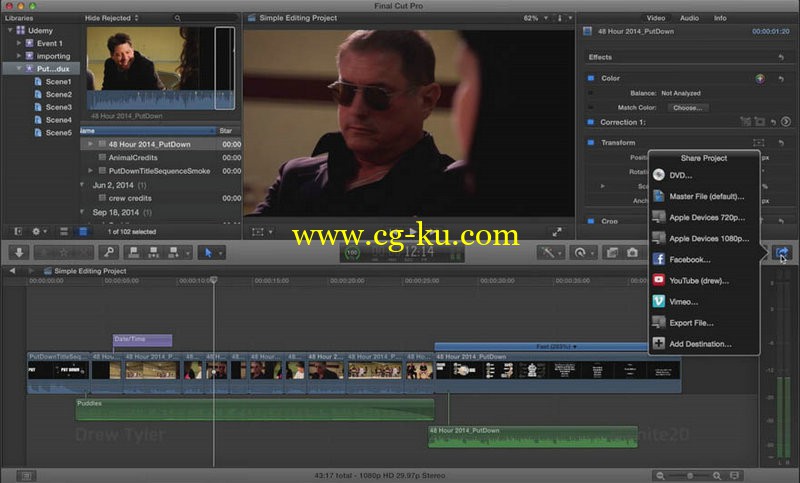Choose YouTube (drew) share option
This screenshot has width=800, height=483.
tap(704, 281)
